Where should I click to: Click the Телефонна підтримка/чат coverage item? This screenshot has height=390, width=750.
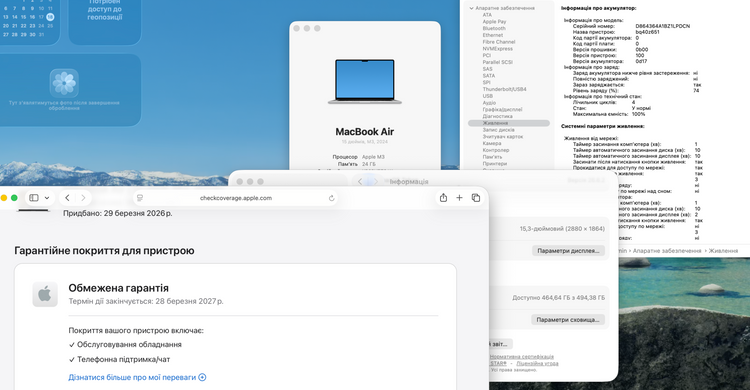[119, 359]
